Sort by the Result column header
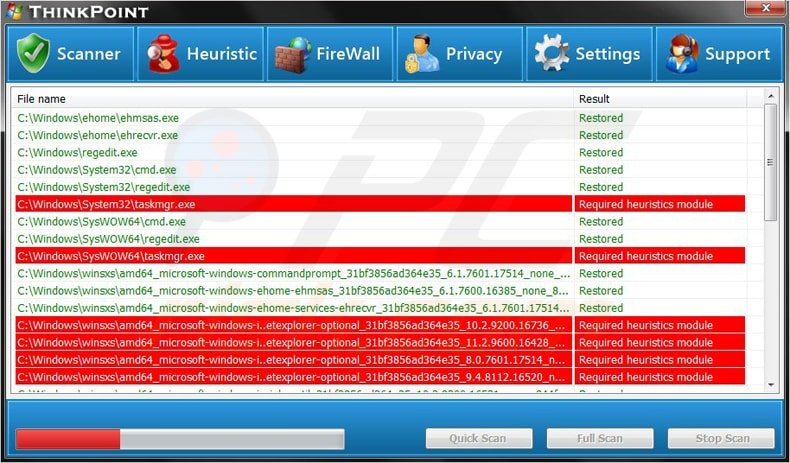 point(660,99)
